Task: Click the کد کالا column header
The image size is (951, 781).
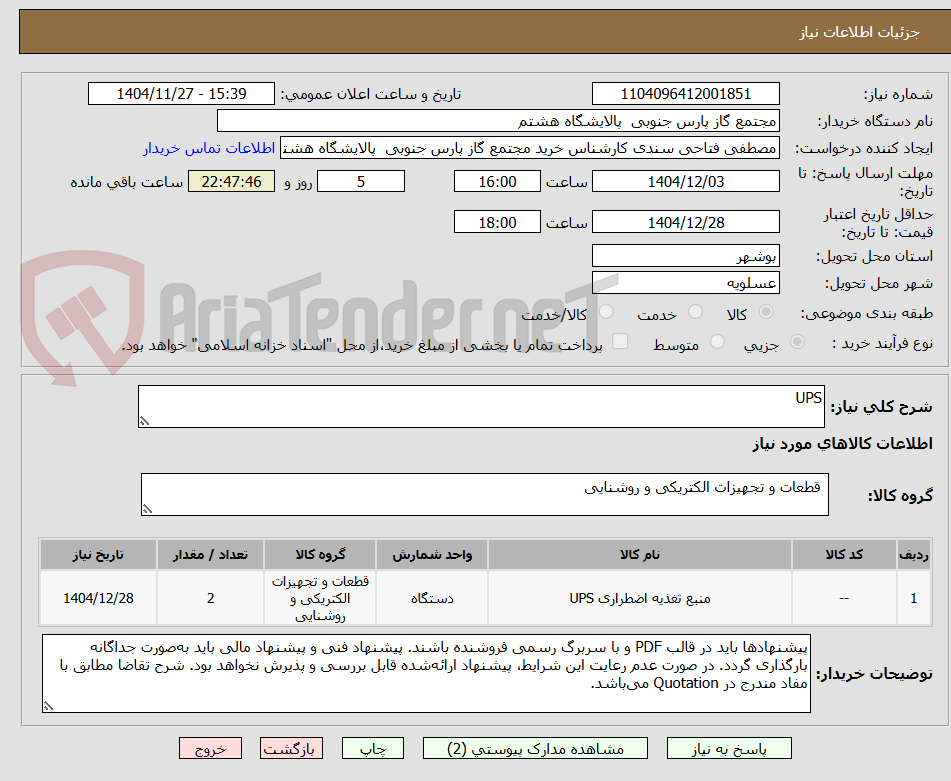Action: coord(844,554)
